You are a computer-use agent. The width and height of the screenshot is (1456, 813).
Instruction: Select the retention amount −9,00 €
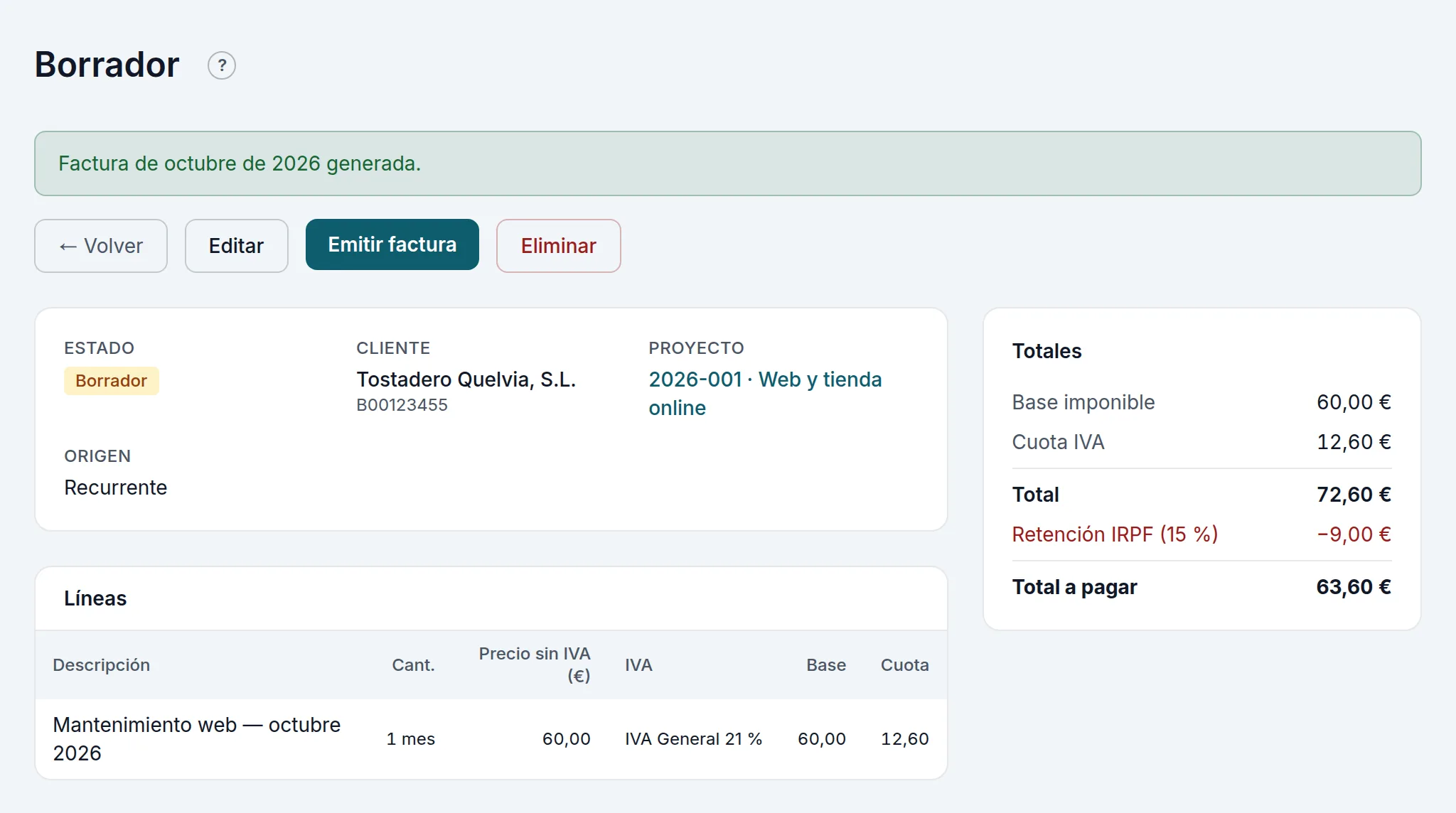[x=1354, y=534]
